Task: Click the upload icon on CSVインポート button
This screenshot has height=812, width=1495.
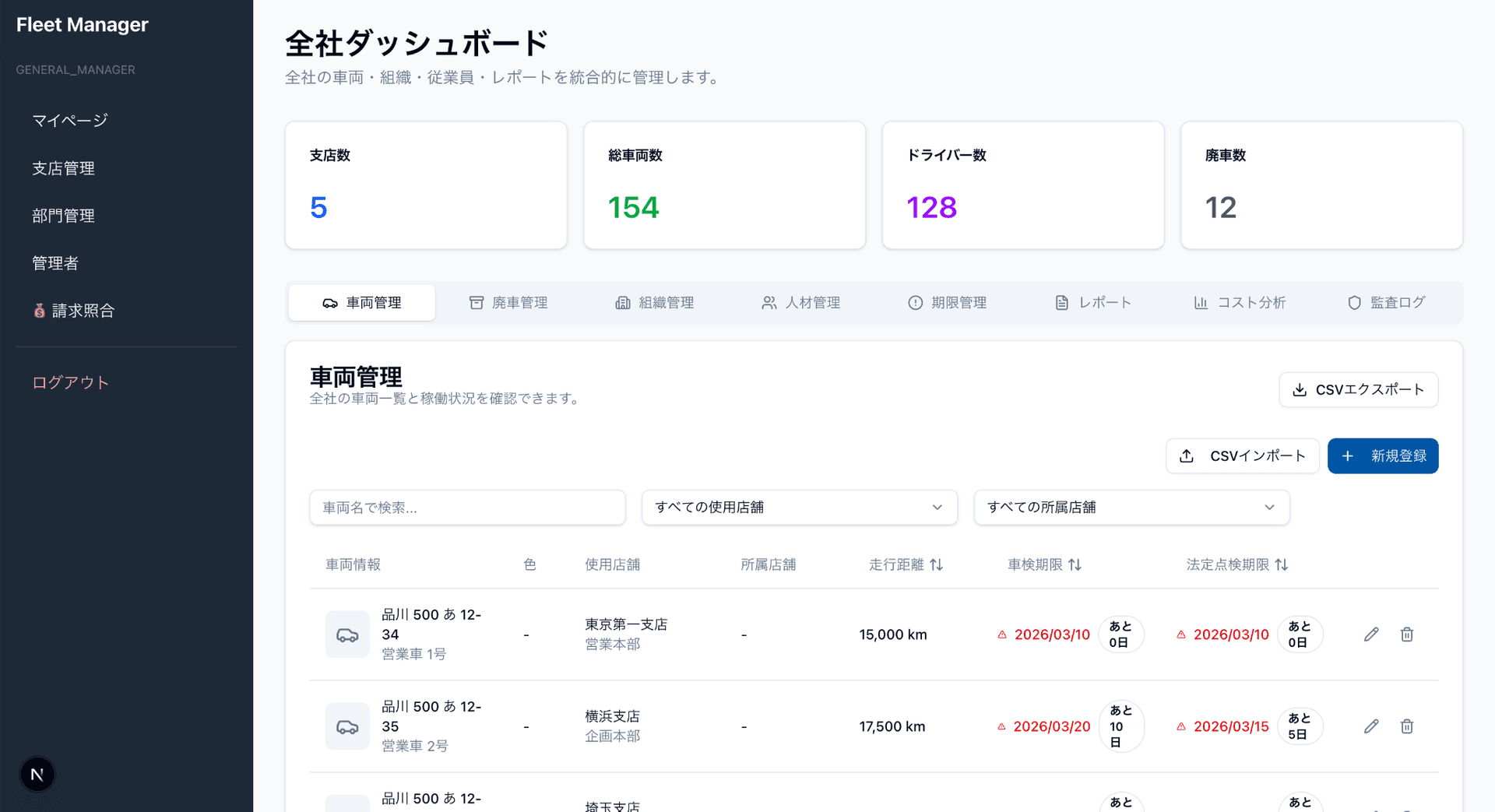Action: pyautogui.click(x=1187, y=455)
